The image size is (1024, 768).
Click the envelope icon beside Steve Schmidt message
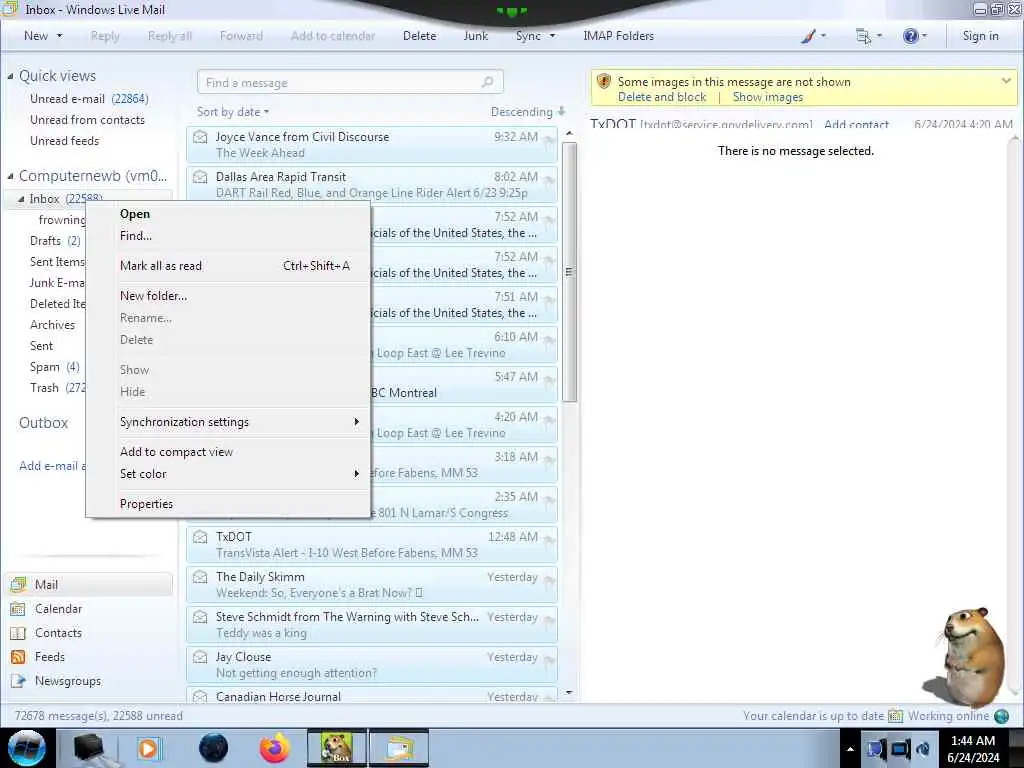pyautogui.click(x=200, y=617)
